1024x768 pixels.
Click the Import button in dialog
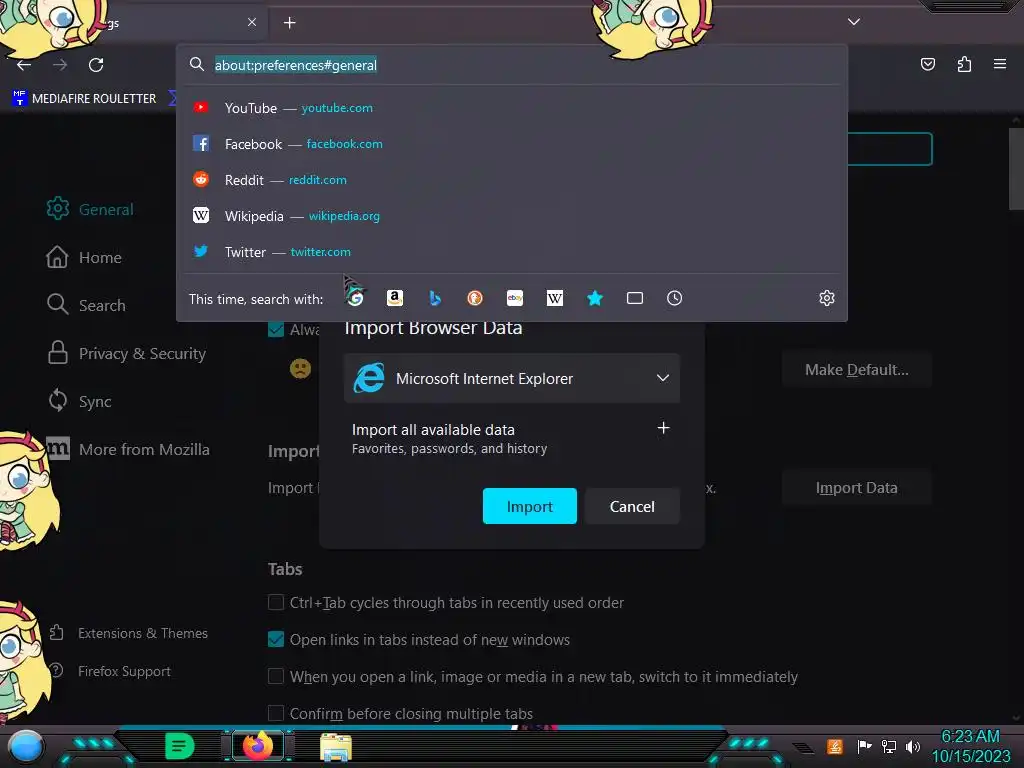tap(530, 506)
